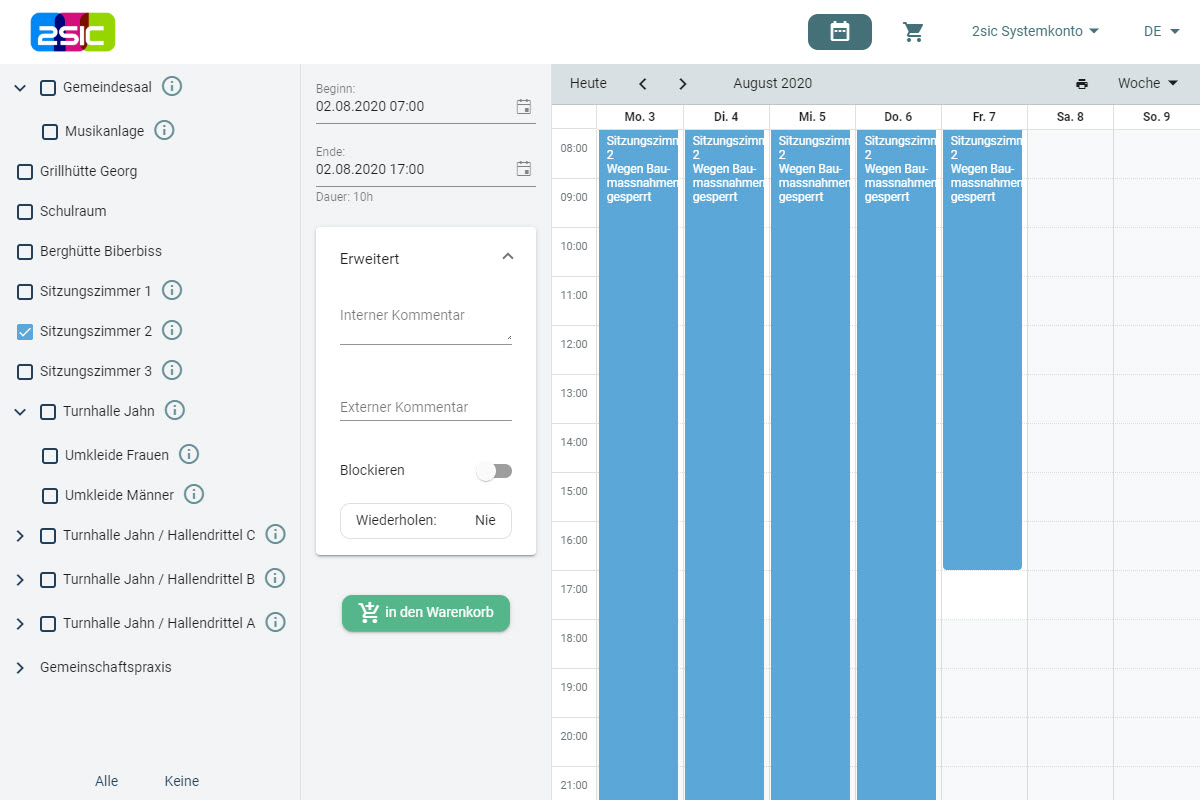
Task: Expand Turnhalle Jahn / Hallendrittel C
Action: pyautogui.click(x=20, y=536)
